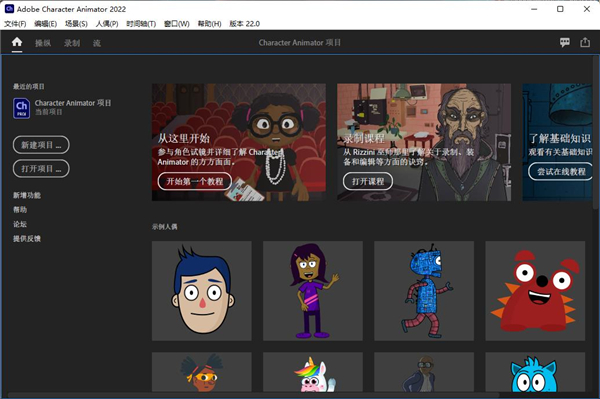Open the red monster puppet
This screenshot has height=399, width=600.
point(535,291)
